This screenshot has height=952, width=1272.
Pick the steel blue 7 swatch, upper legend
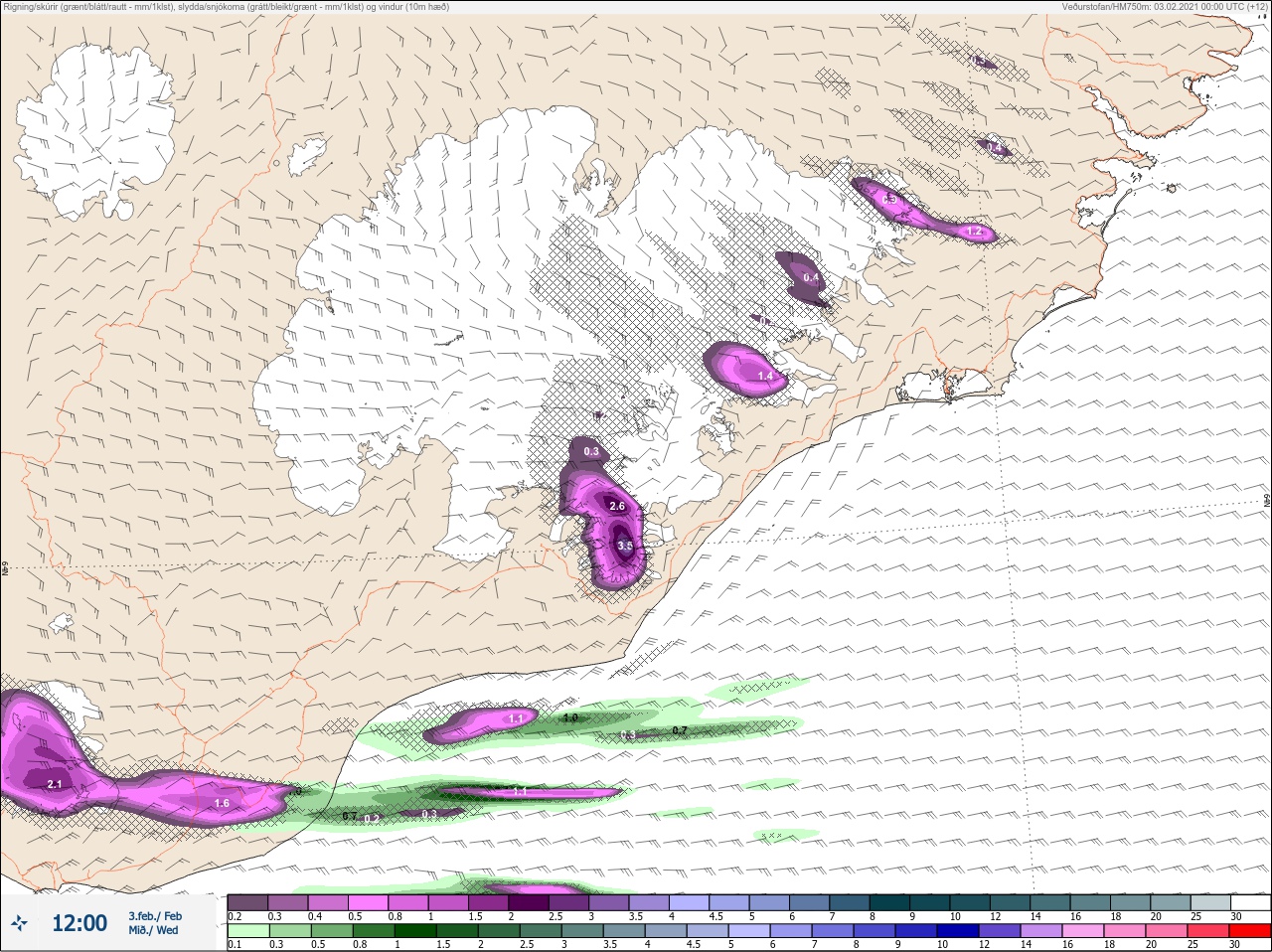[850, 902]
